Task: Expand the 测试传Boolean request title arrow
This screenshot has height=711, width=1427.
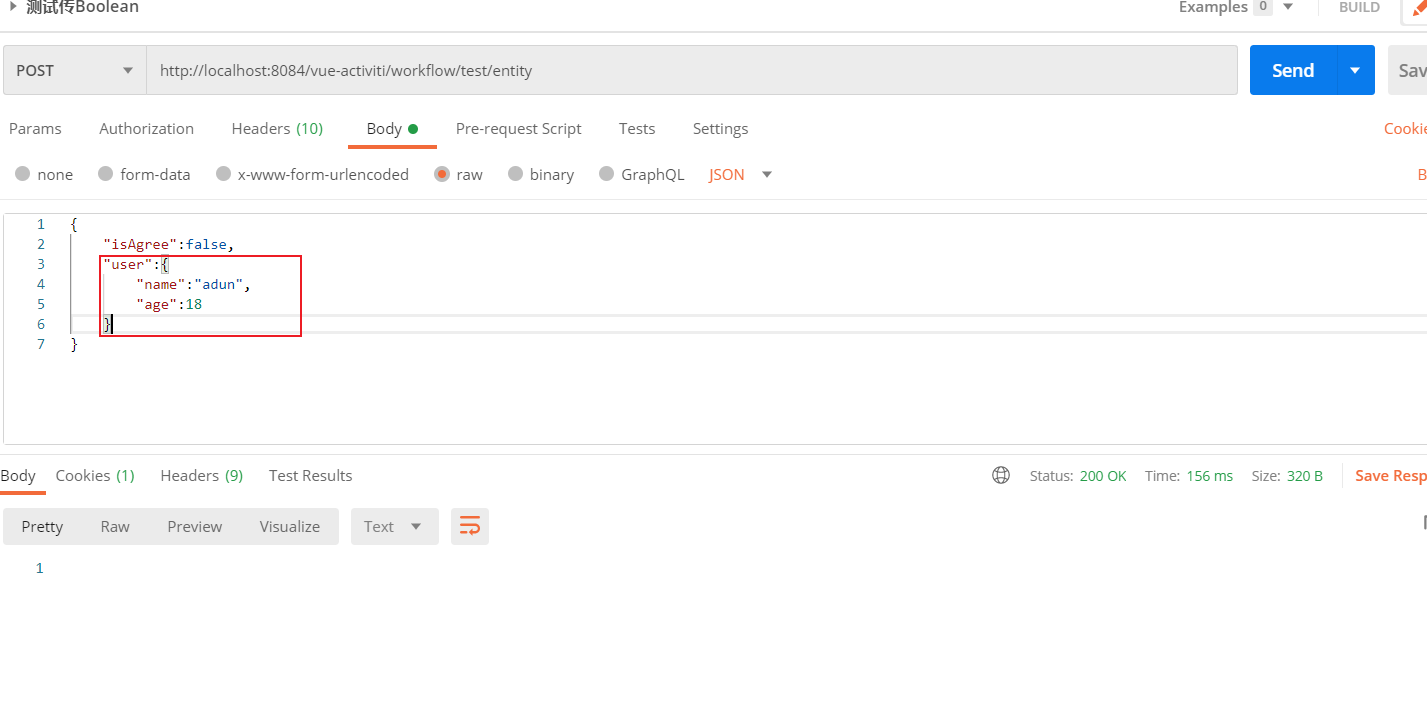Action: (13, 7)
